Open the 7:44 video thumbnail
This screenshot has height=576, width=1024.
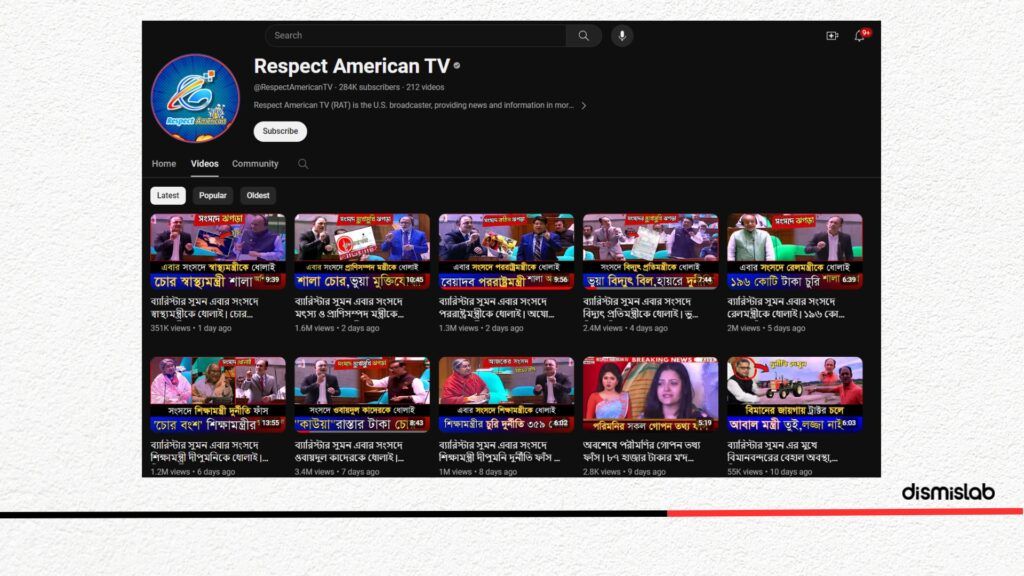click(650, 251)
